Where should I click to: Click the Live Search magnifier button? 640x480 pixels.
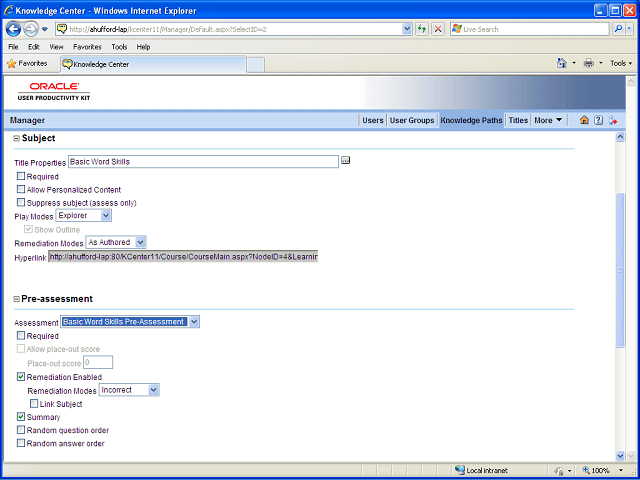pos(618,29)
